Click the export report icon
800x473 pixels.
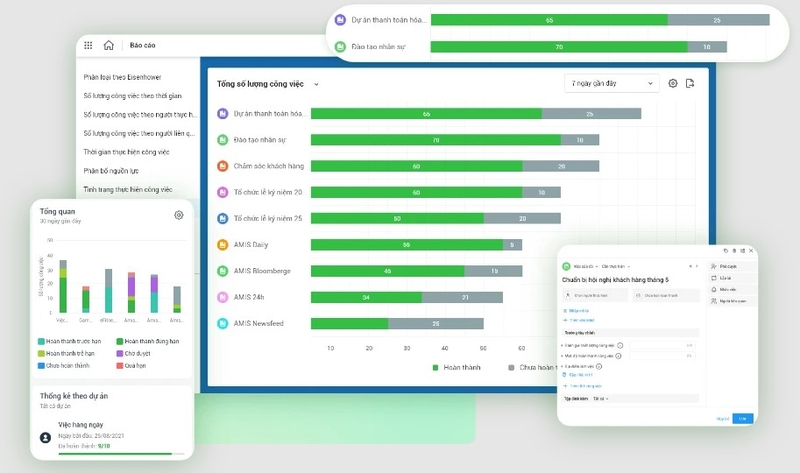click(x=690, y=83)
